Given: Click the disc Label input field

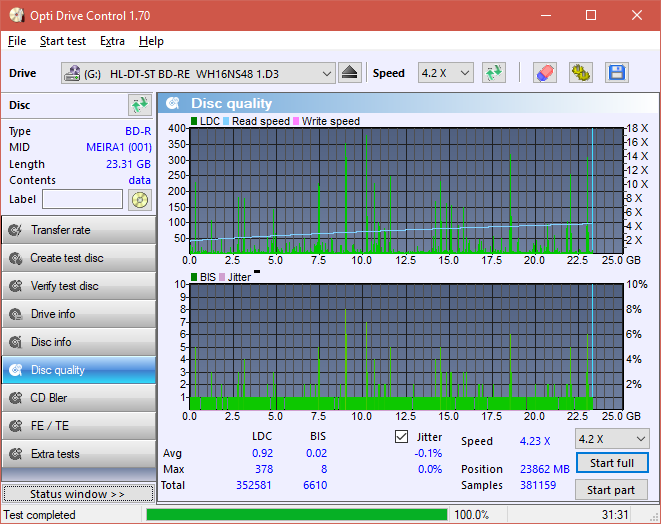Looking at the screenshot, I should 82,199.
